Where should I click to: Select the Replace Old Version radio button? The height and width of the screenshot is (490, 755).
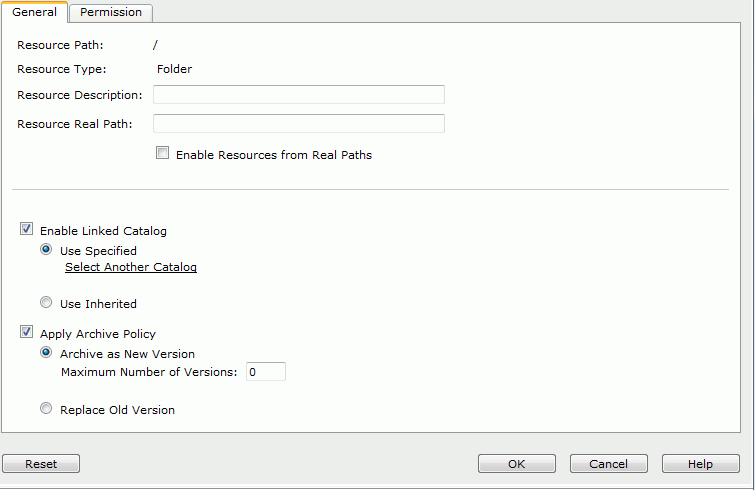(x=46, y=408)
